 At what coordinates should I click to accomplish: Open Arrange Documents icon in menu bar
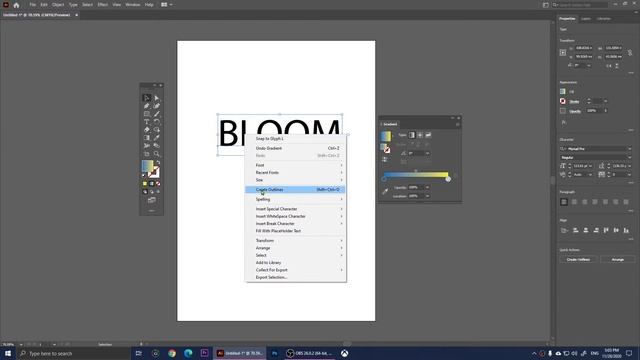(x=166, y=5)
